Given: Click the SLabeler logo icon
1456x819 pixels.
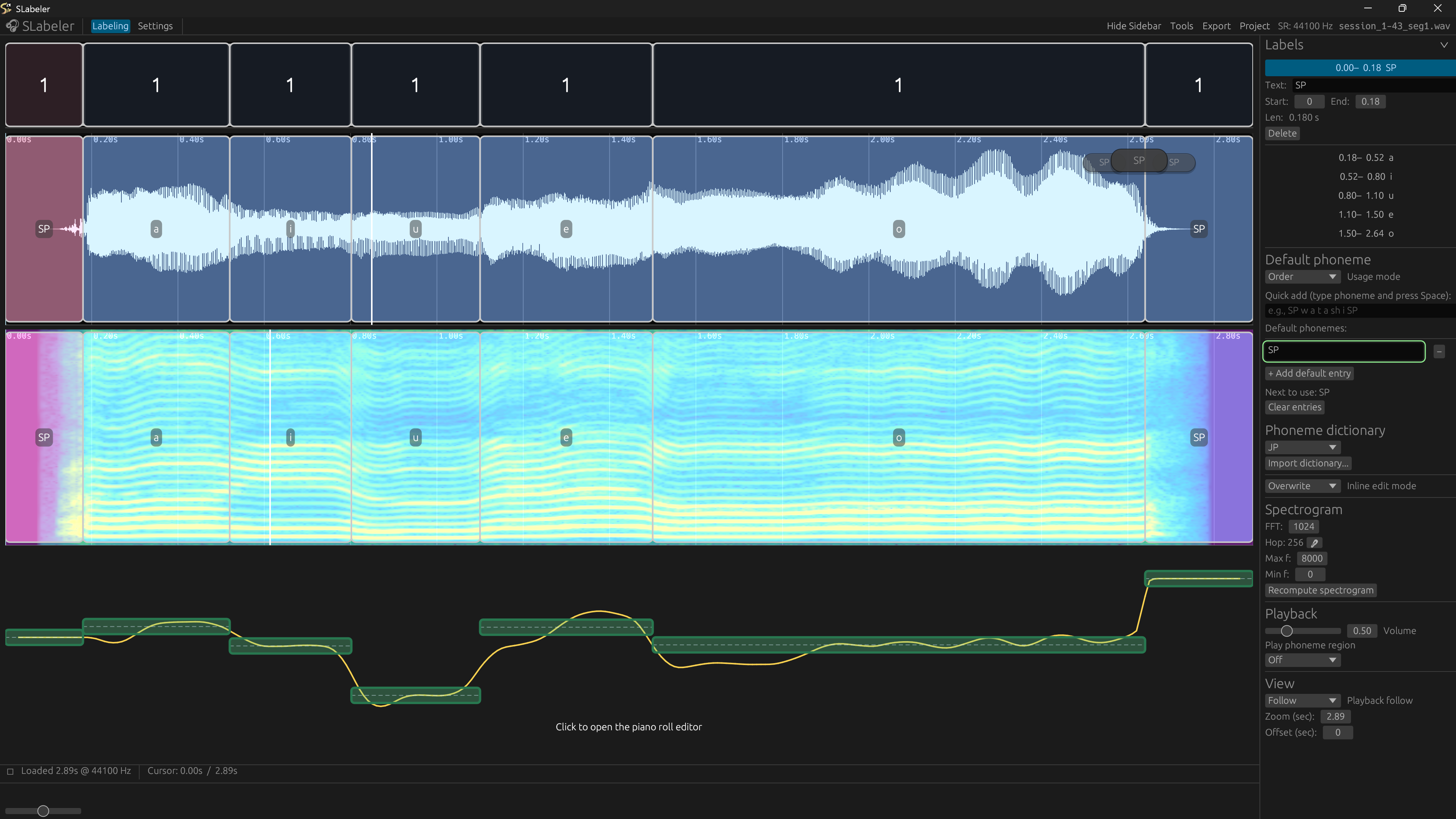Looking at the screenshot, I should coord(12,26).
